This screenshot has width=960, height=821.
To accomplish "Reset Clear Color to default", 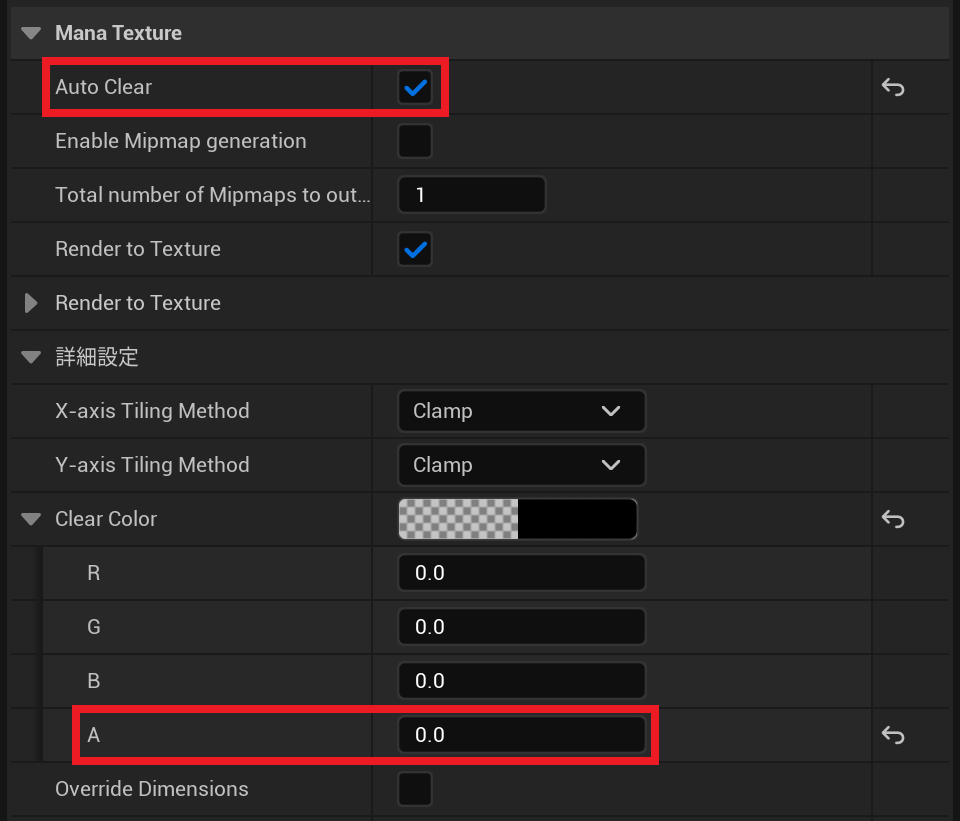I will point(892,519).
